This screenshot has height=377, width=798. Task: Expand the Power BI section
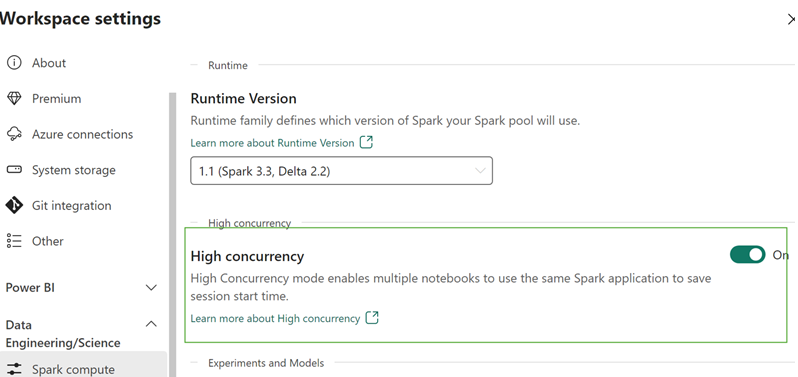pos(151,288)
